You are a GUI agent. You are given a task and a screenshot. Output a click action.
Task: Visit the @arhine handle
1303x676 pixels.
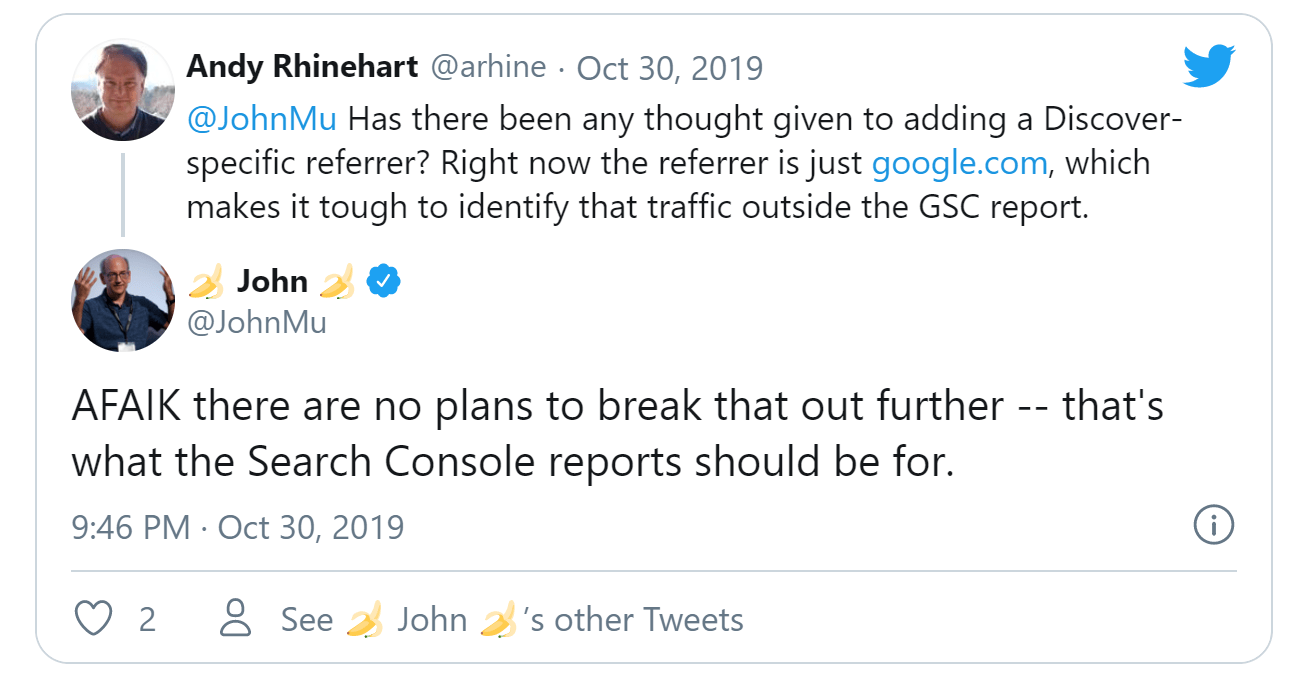click(x=488, y=67)
